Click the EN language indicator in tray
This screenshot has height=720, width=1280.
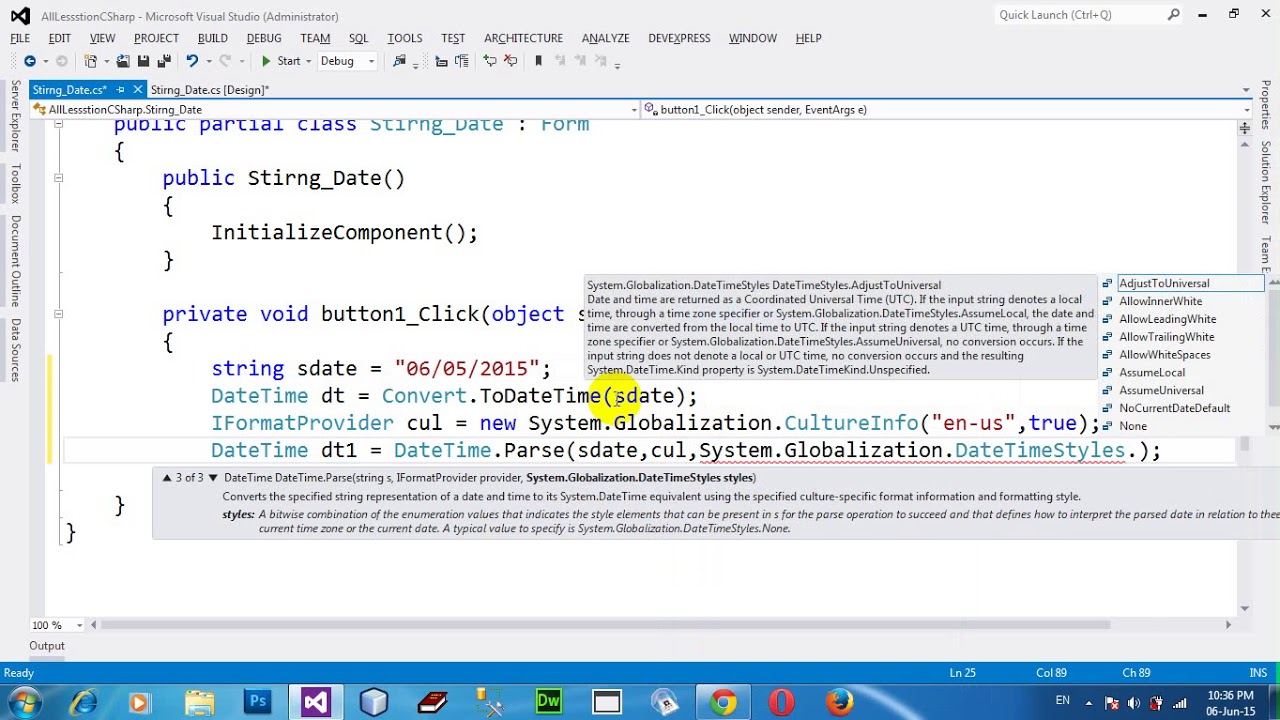click(1063, 701)
